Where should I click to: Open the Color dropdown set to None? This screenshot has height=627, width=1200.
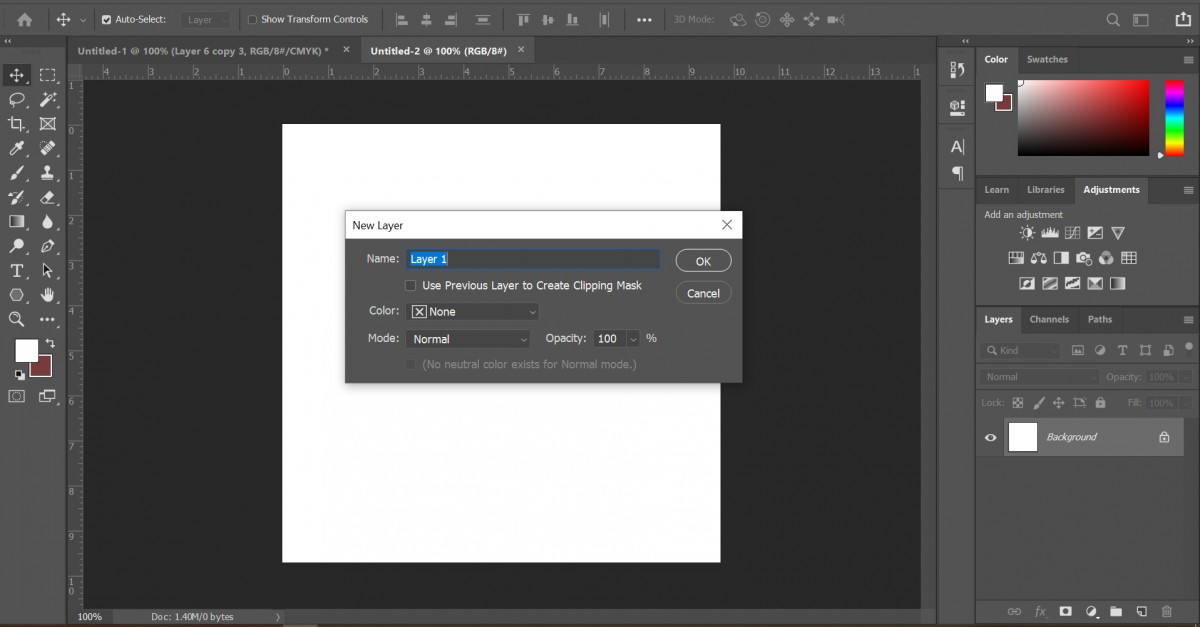pos(472,311)
